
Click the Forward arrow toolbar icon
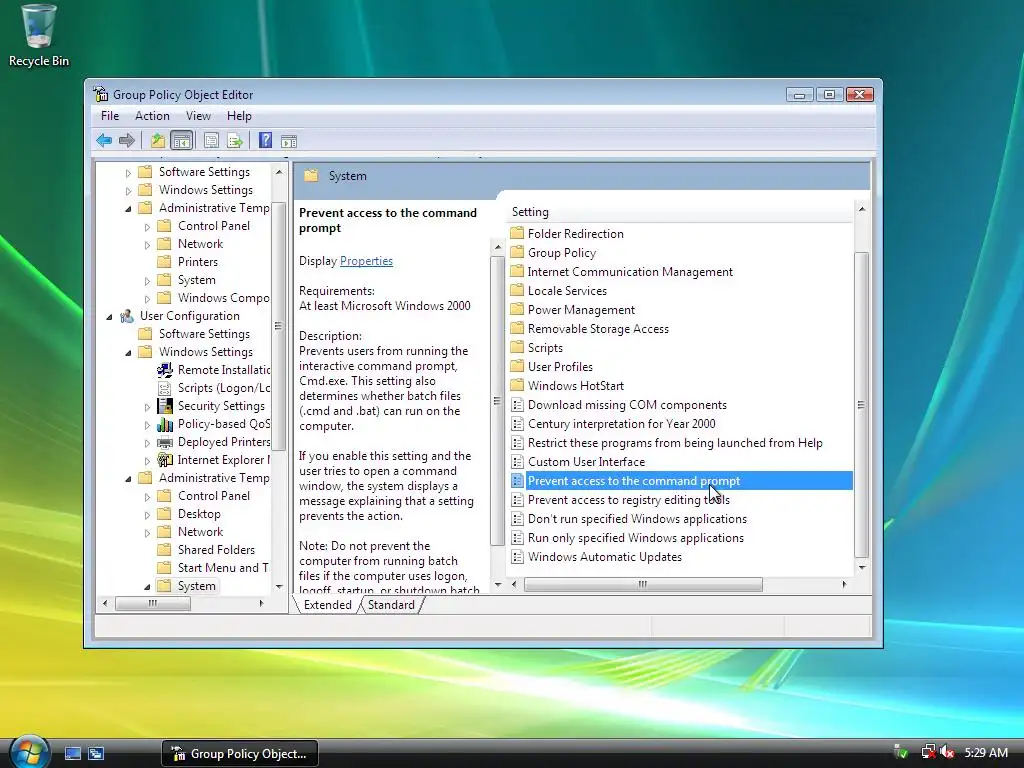[x=127, y=140]
